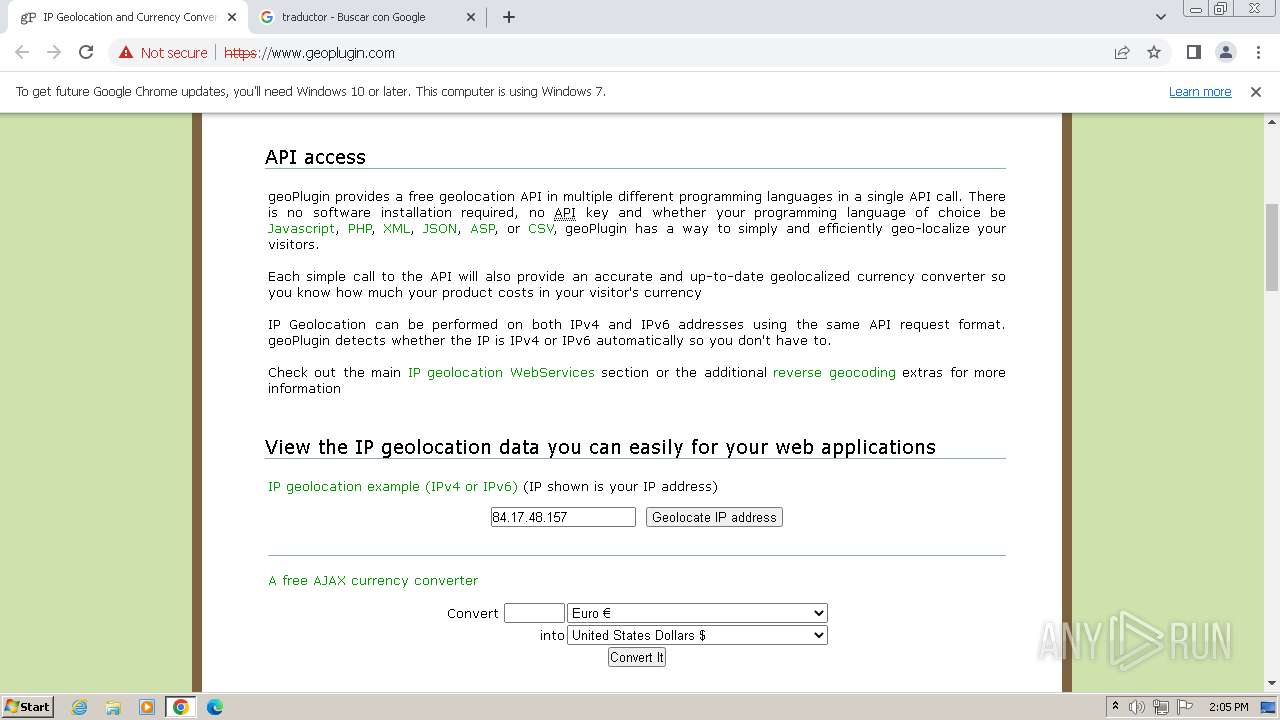Image resolution: width=1280 pixels, height=720 pixels.
Task: Open A free AJAX currency converter link
Action: pos(373,581)
